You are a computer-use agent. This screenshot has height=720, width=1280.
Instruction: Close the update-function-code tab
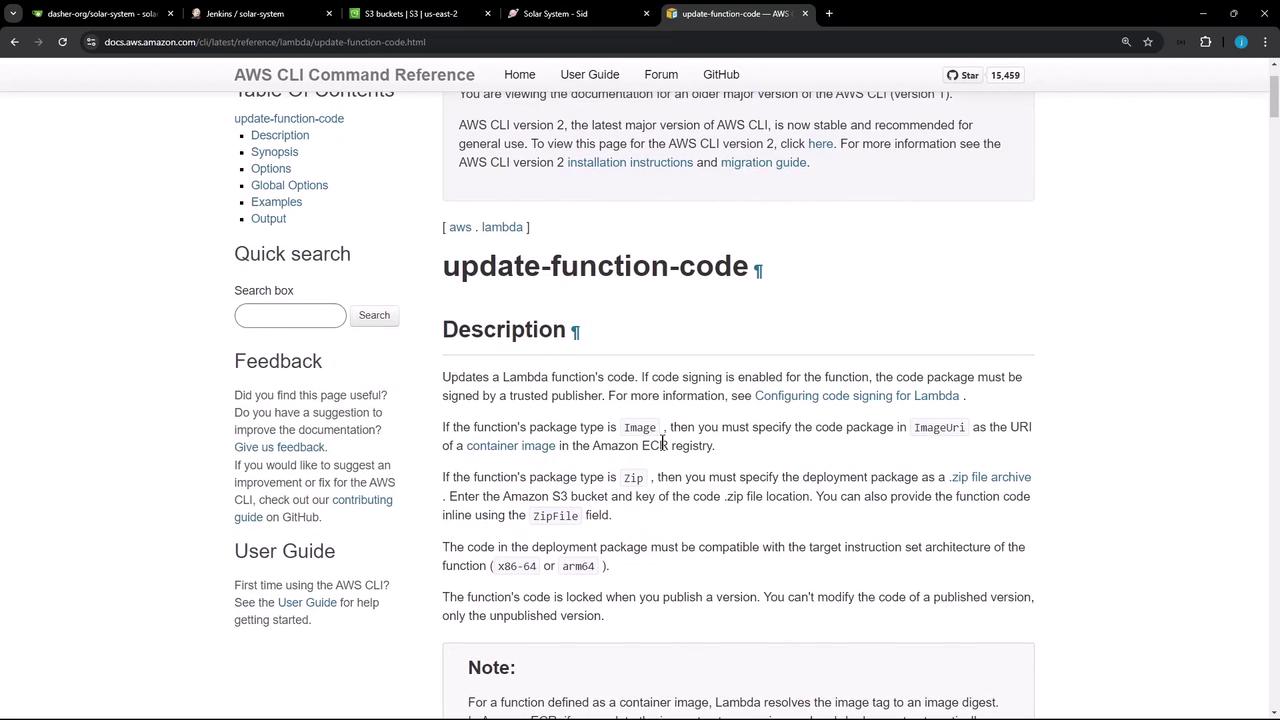pos(805,14)
